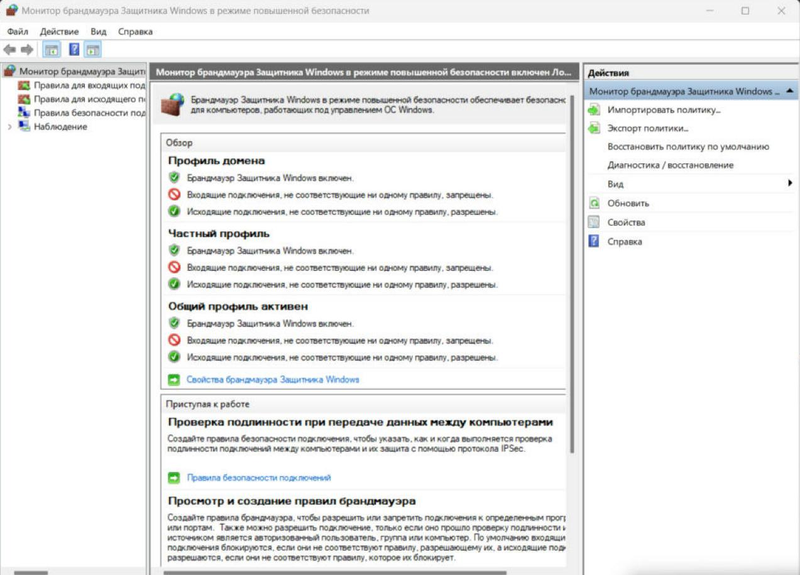The width and height of the screenshot is (800, 575).
Task: Click Проверка подлинности при передаче данных heading
Action: click(360, 422)
